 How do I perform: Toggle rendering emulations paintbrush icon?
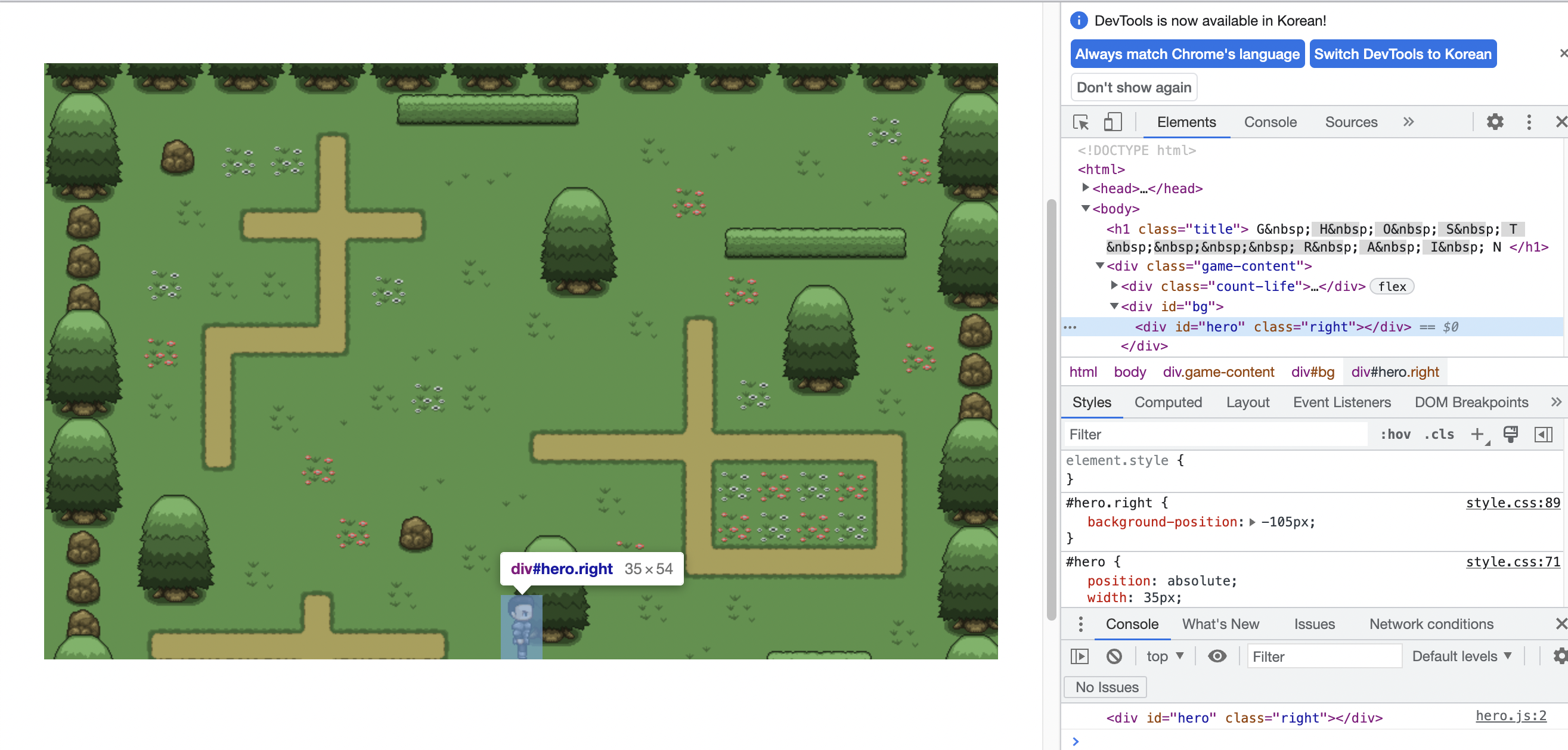(x=1510, y=435)
